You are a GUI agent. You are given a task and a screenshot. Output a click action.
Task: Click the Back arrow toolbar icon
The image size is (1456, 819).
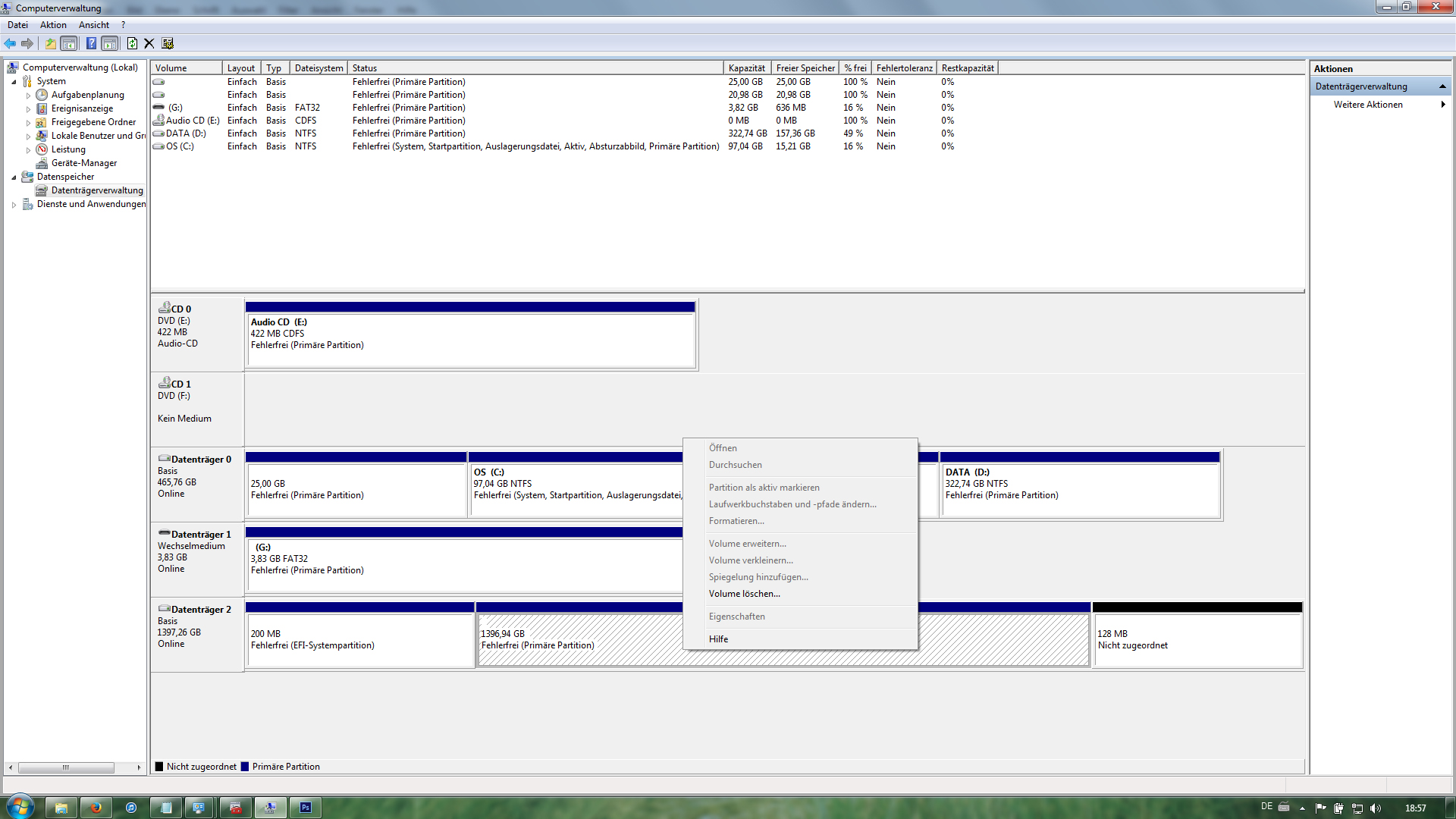10,43
